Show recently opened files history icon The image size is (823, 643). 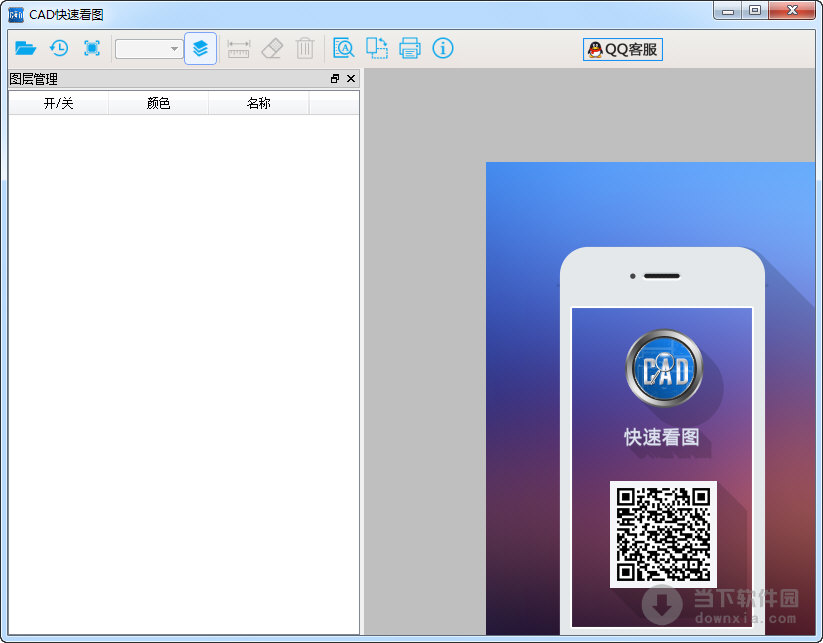pyautogui.click(x=59, y=48)
